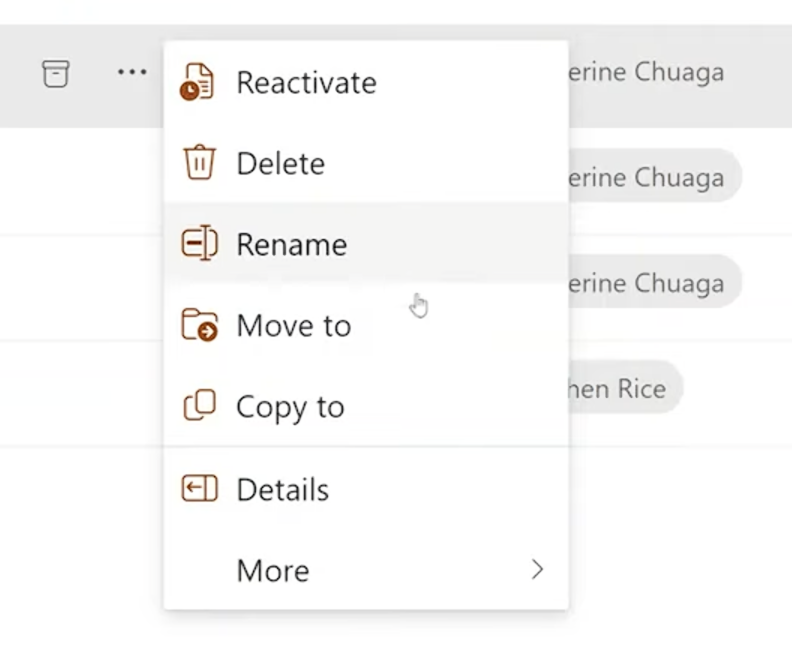
Task: Select Copy to in the context menu
Action: pyautogui.click(x=366, y=406)
